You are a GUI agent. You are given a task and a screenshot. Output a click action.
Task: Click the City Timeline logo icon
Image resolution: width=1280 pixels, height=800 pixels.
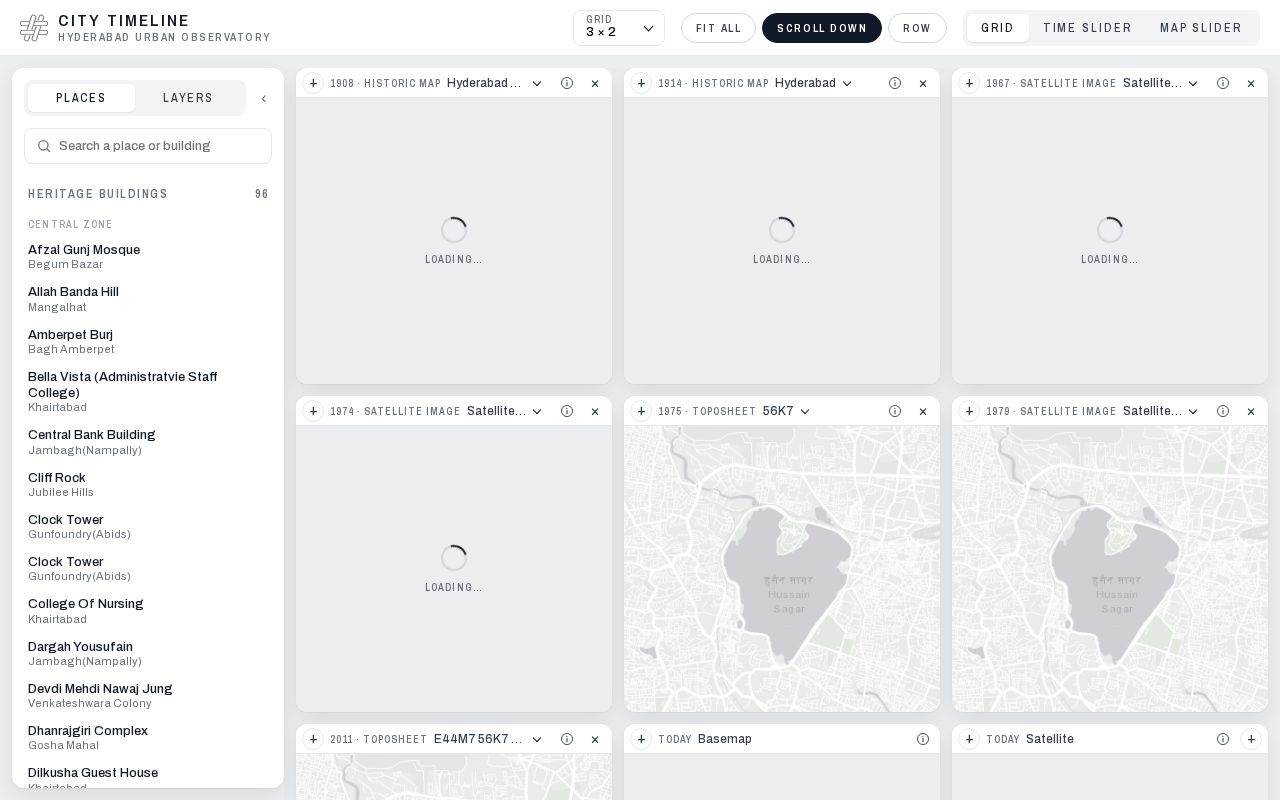(34, 28)
